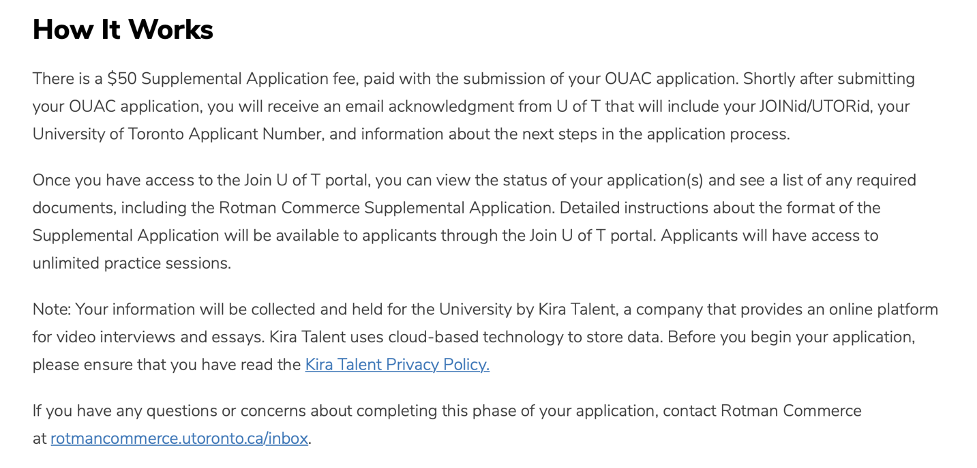Click the How It Works heading

coord(123,29)
